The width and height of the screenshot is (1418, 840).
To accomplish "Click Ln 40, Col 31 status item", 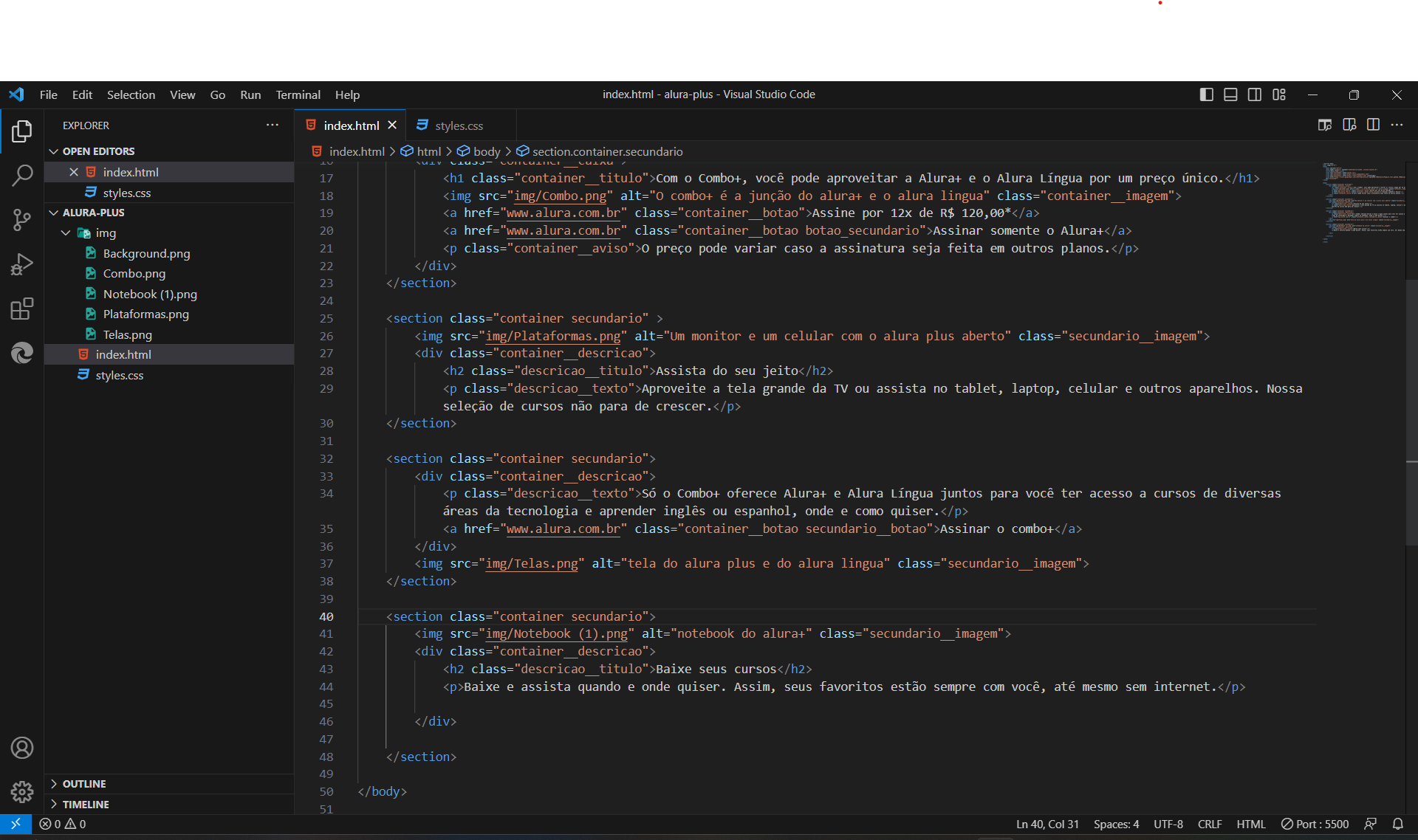I will coord(1047,824).
